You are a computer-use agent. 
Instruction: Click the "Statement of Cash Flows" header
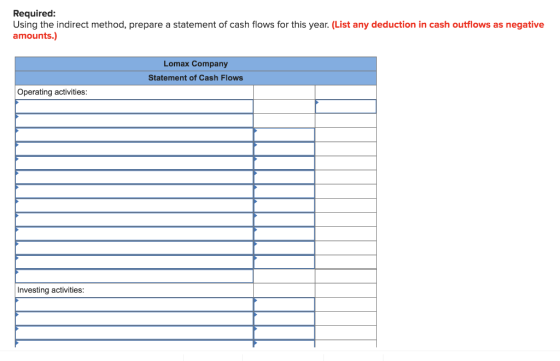(196, 78)
